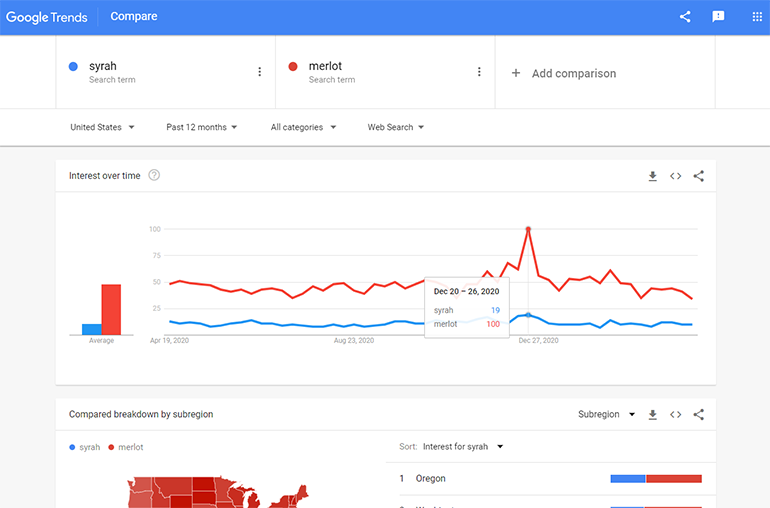Open the United States region dropdown

pyautogui.click(x=102, y=127)
